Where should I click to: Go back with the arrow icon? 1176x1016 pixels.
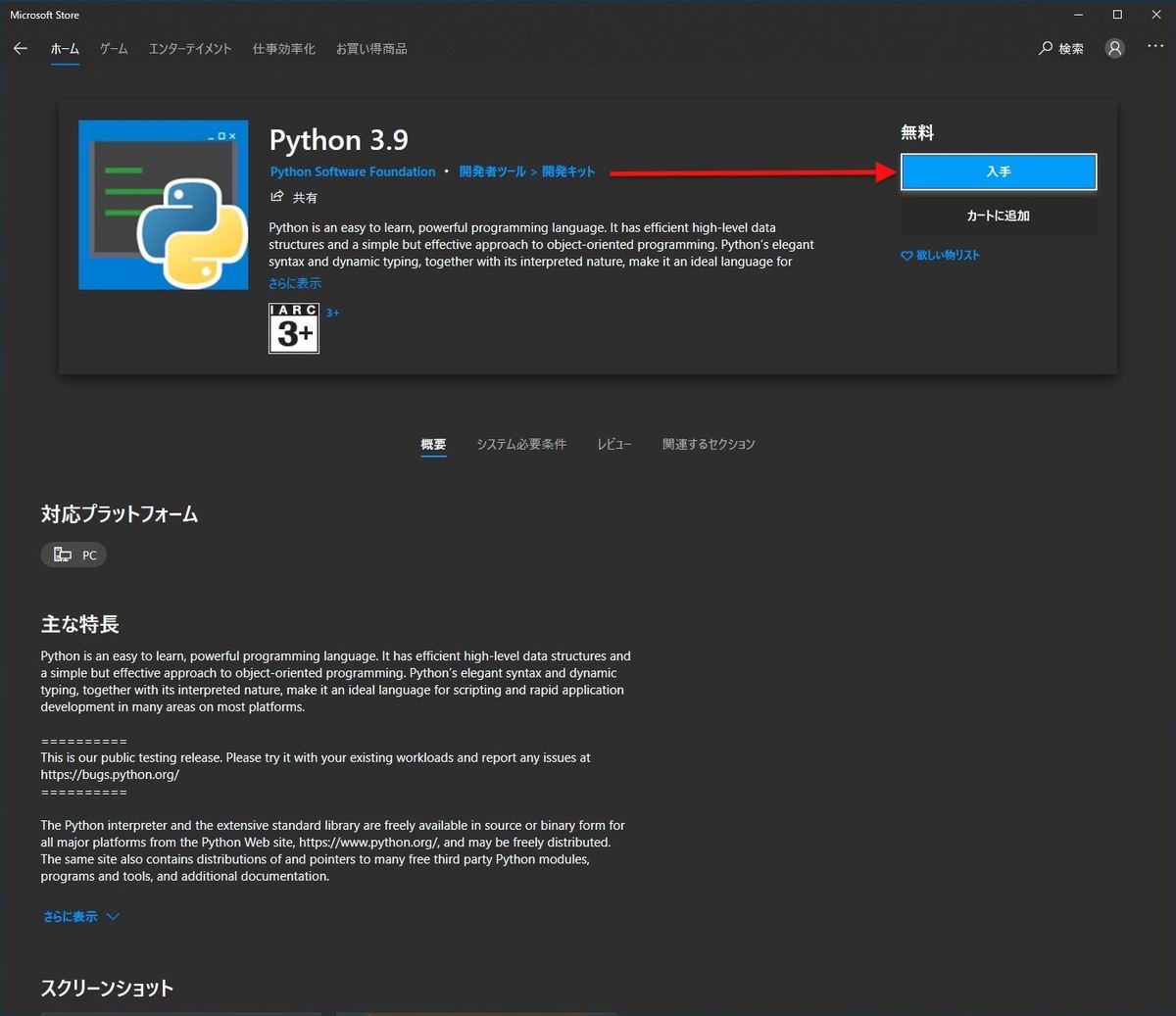(21, 48)
